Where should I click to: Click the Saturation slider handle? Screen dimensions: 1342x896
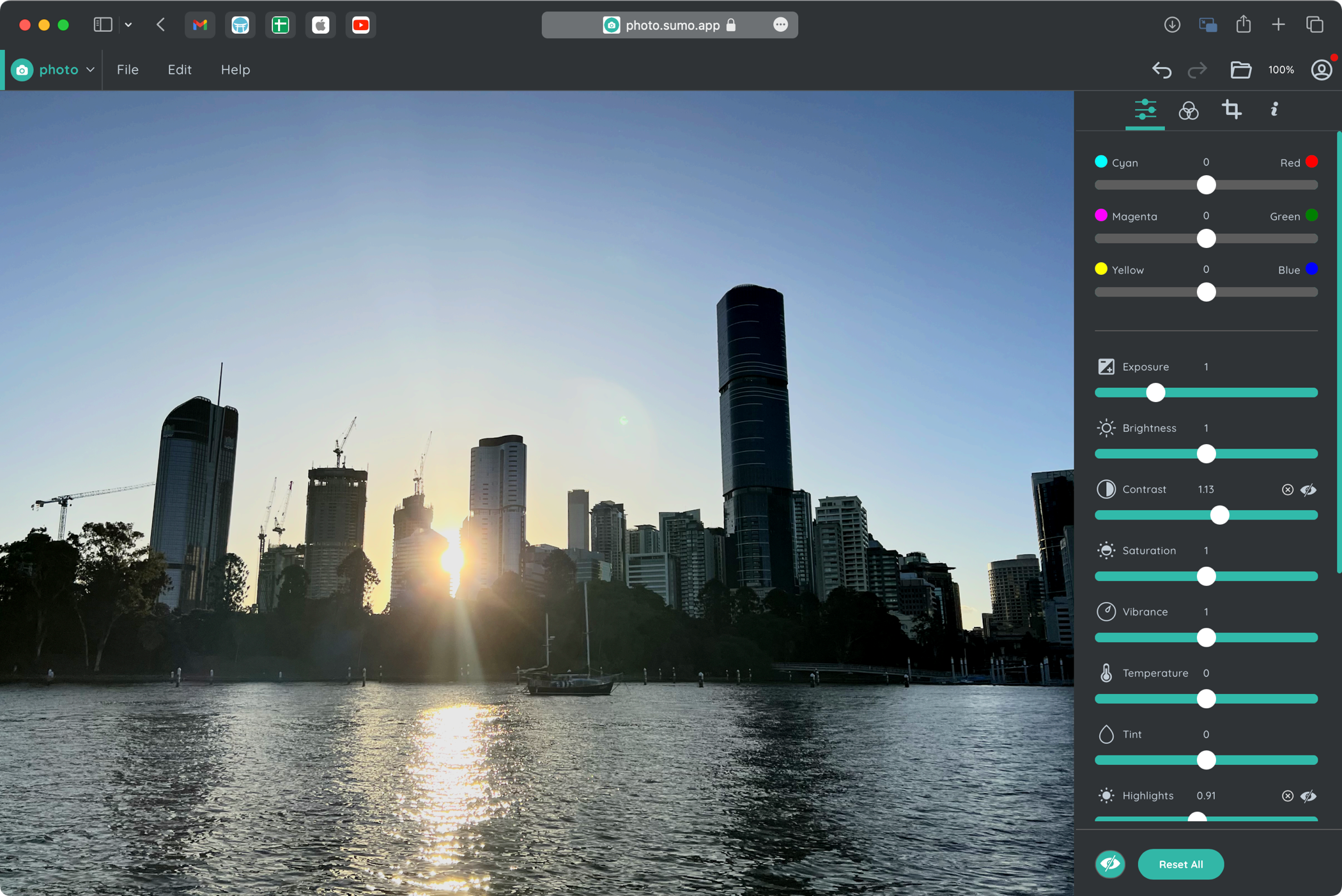(x=1206, y=576)
